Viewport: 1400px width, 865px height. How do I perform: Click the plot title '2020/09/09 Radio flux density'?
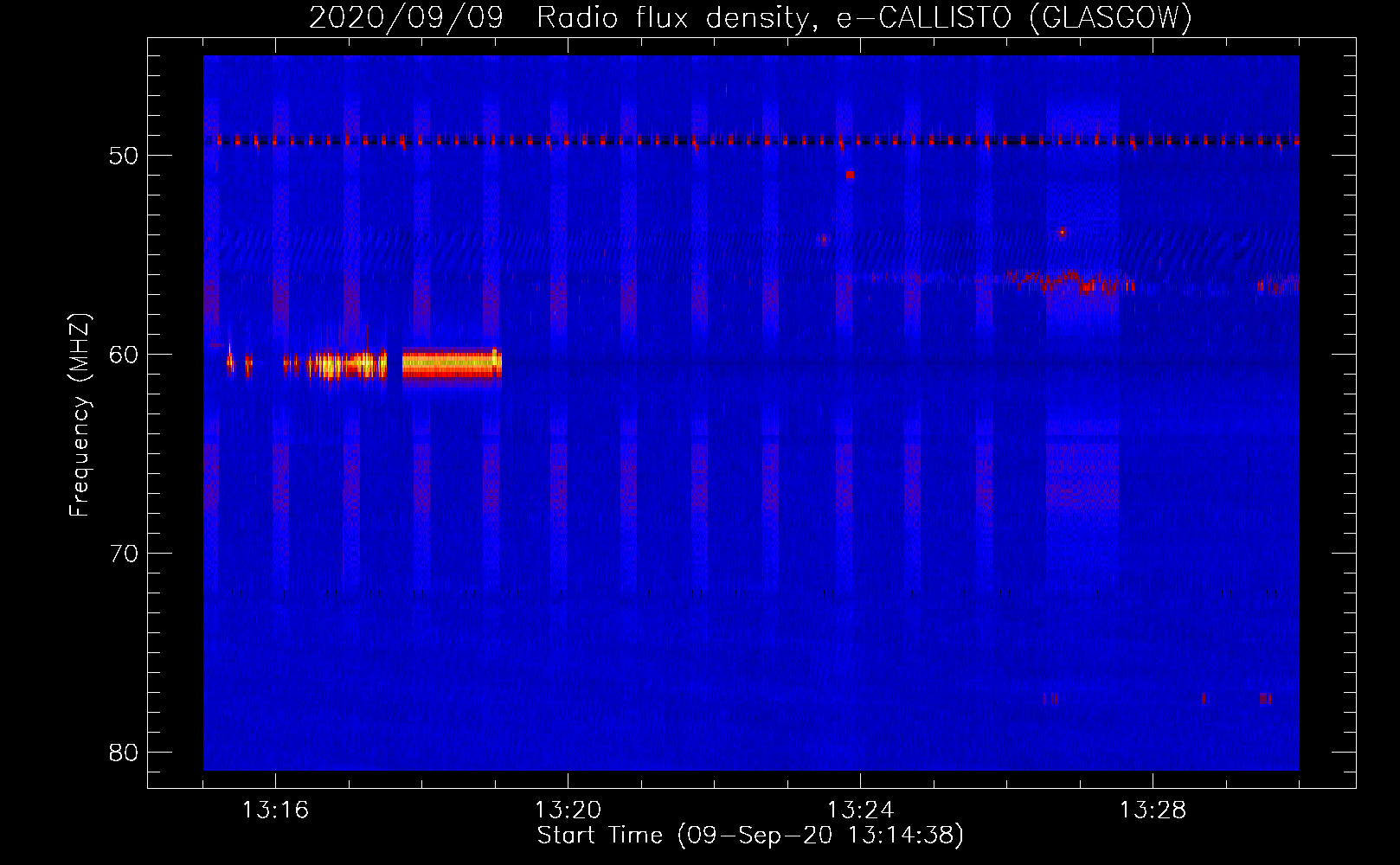564,18
